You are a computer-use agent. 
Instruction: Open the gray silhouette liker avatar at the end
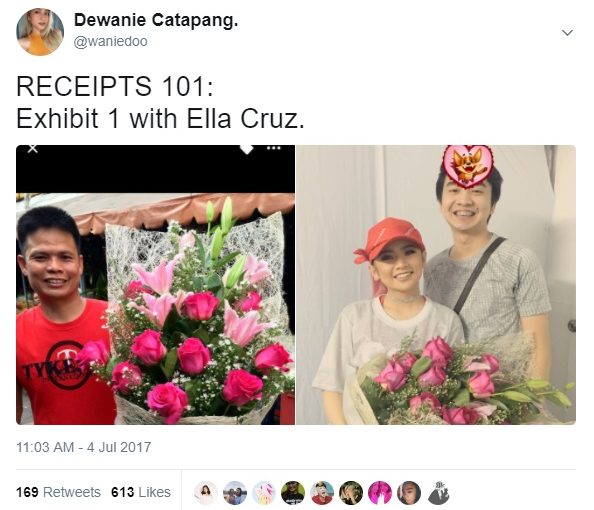[438, 493]
